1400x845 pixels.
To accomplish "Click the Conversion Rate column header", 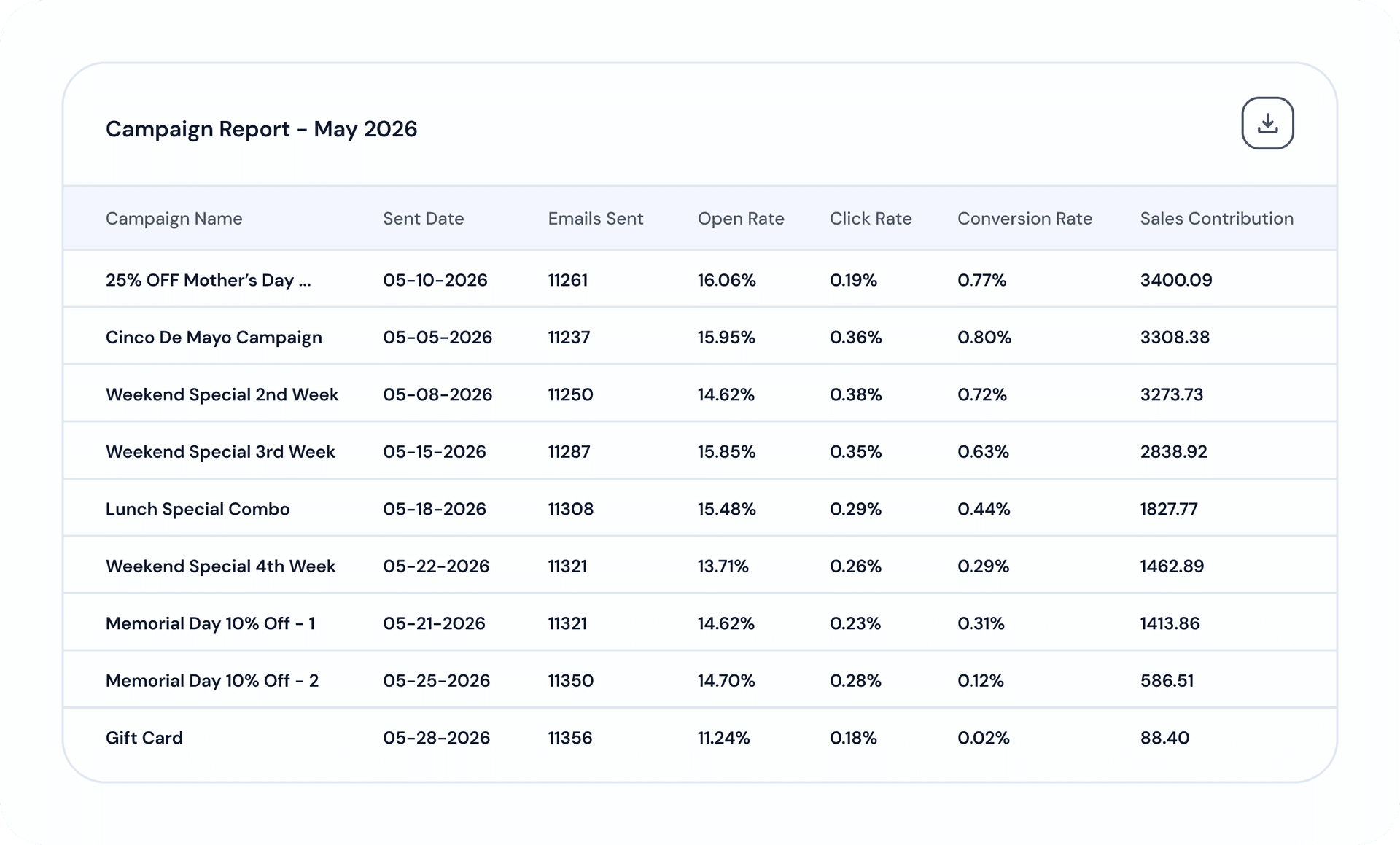I will tap(1024, 219).
